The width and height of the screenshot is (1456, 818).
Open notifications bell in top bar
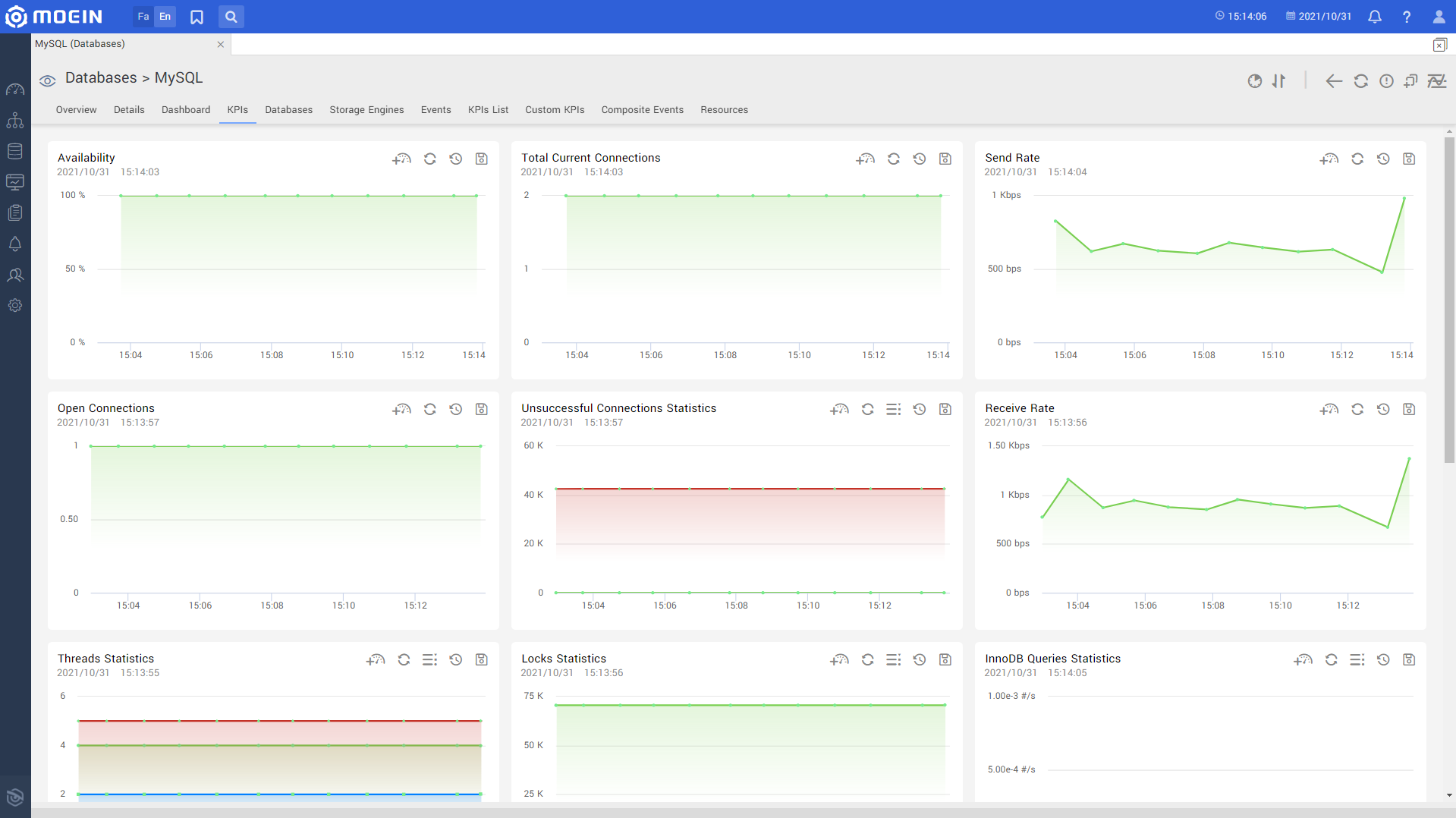click(x=1375, y=17)
